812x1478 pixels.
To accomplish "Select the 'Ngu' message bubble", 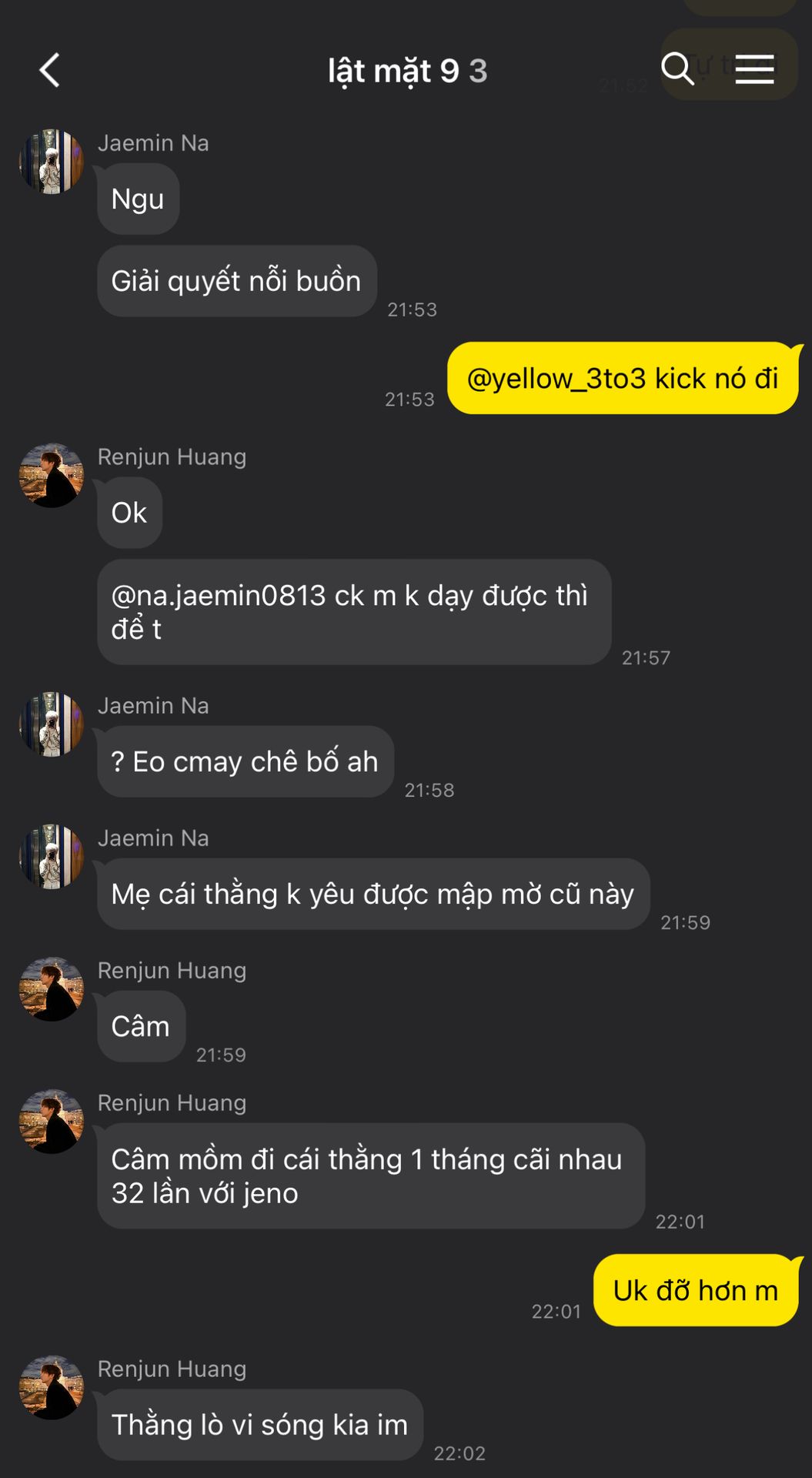I will pyautogui.click(x=139, y=199).
